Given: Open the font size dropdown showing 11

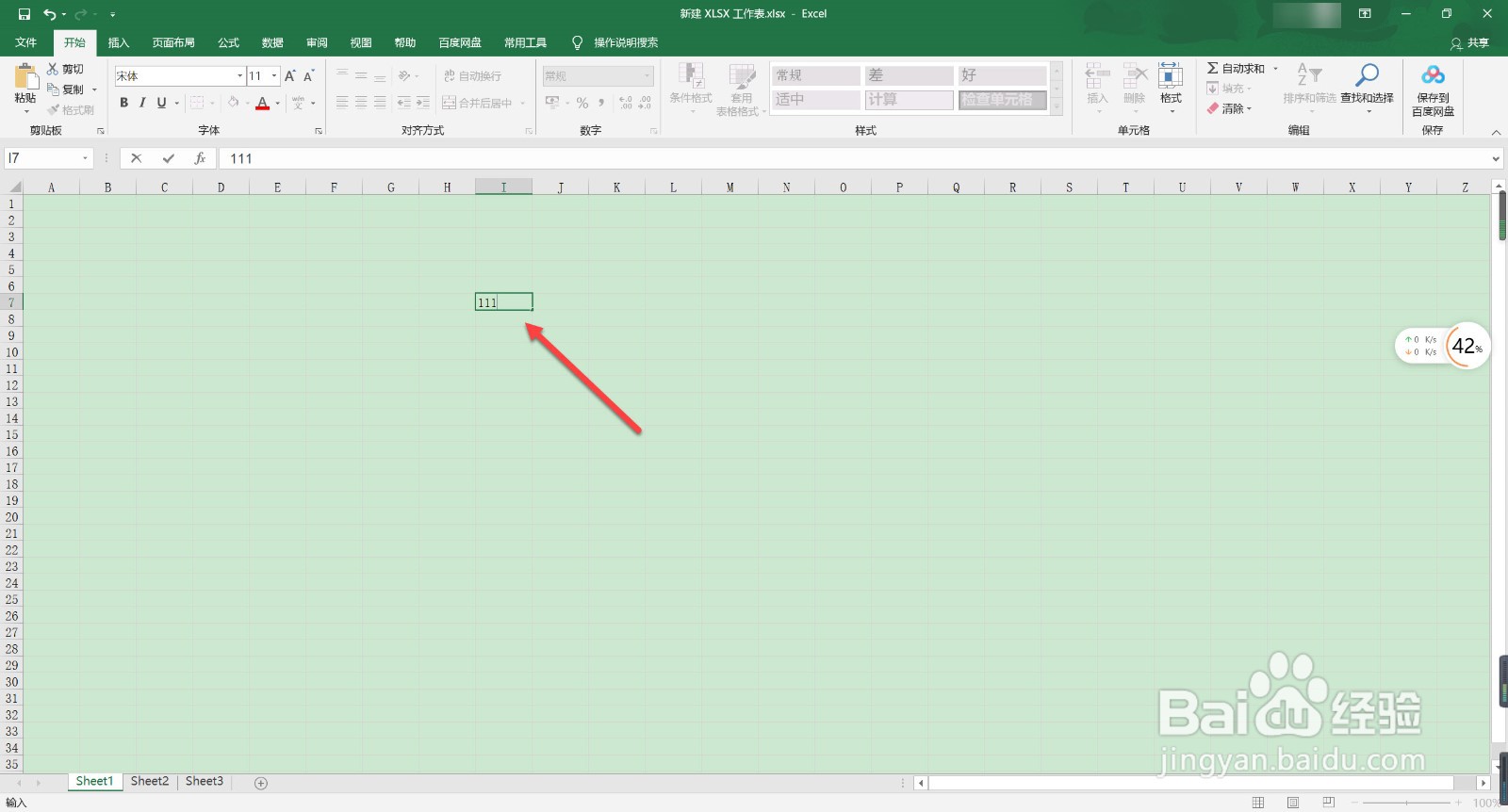Looking at the screenshot, I should (x=274, y=75).
